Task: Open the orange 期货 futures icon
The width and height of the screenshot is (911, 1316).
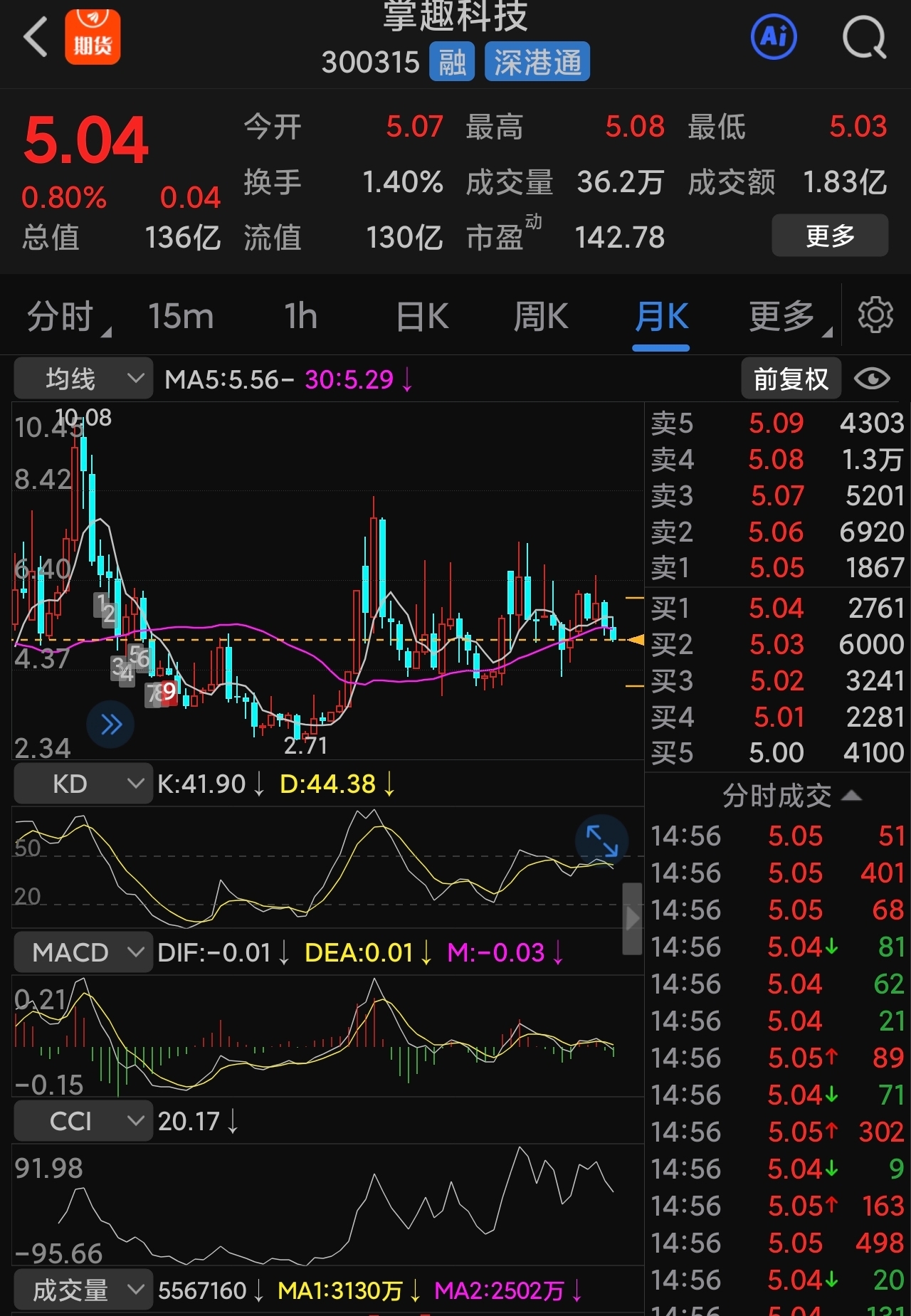Action: (x=93, y=37)
